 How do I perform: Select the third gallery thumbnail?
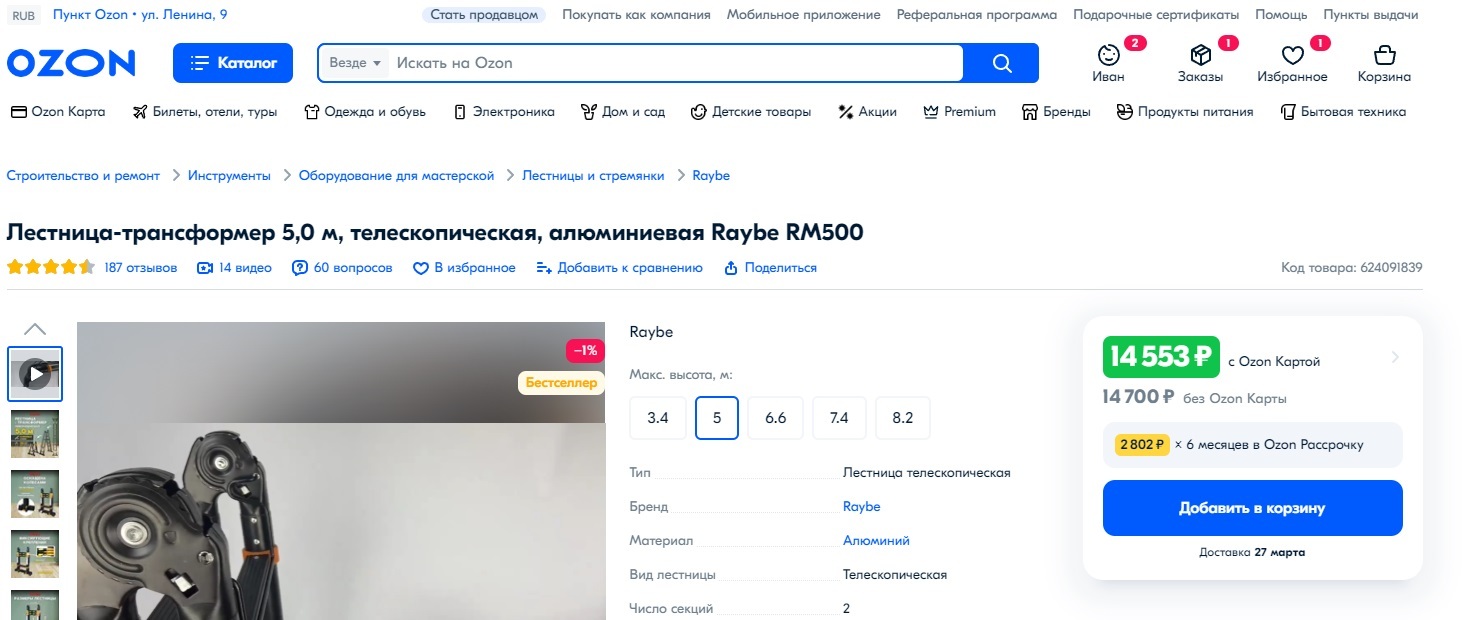click(x=35, y=494)
